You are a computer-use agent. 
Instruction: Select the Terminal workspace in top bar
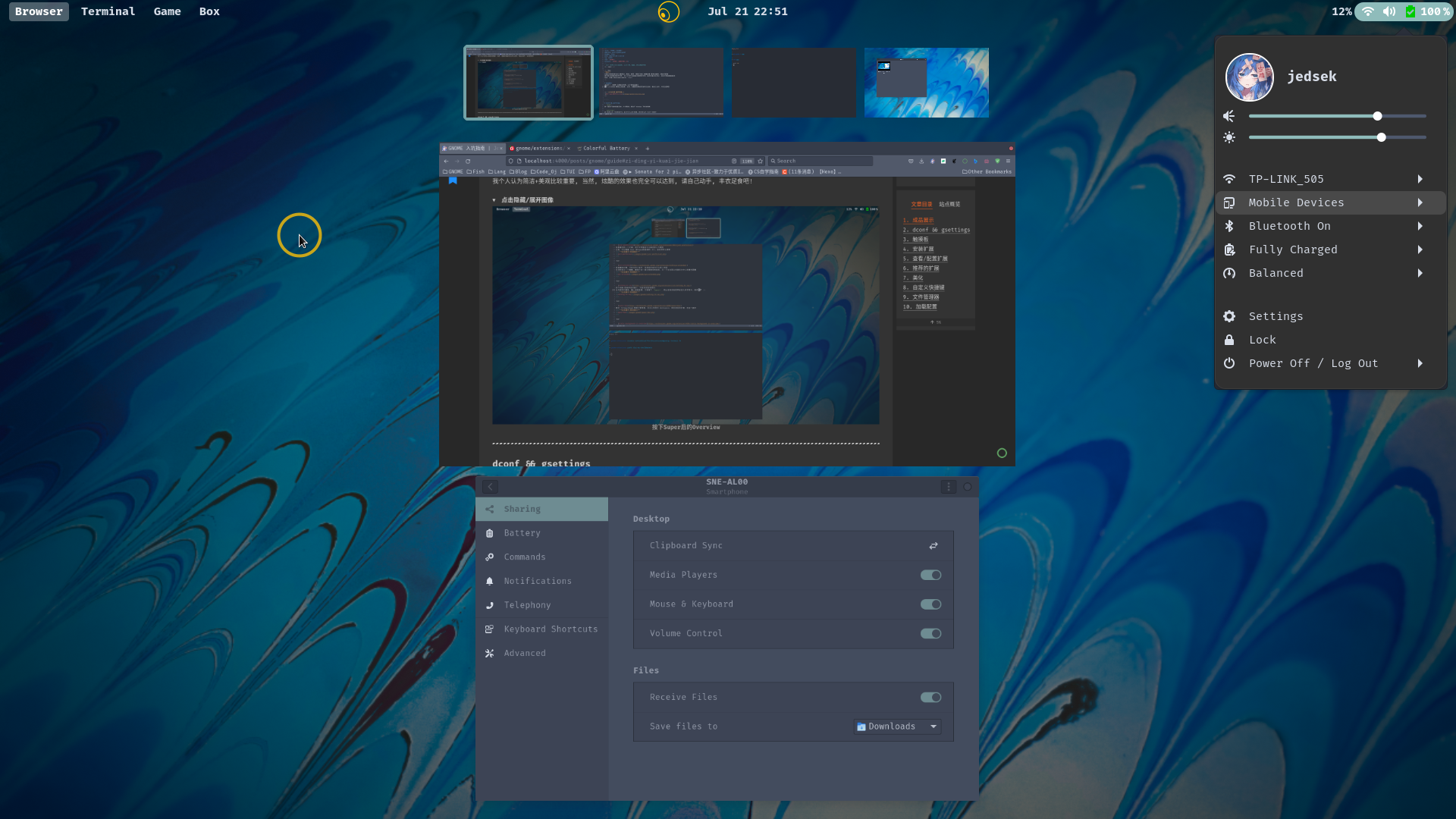coord(108,11)
